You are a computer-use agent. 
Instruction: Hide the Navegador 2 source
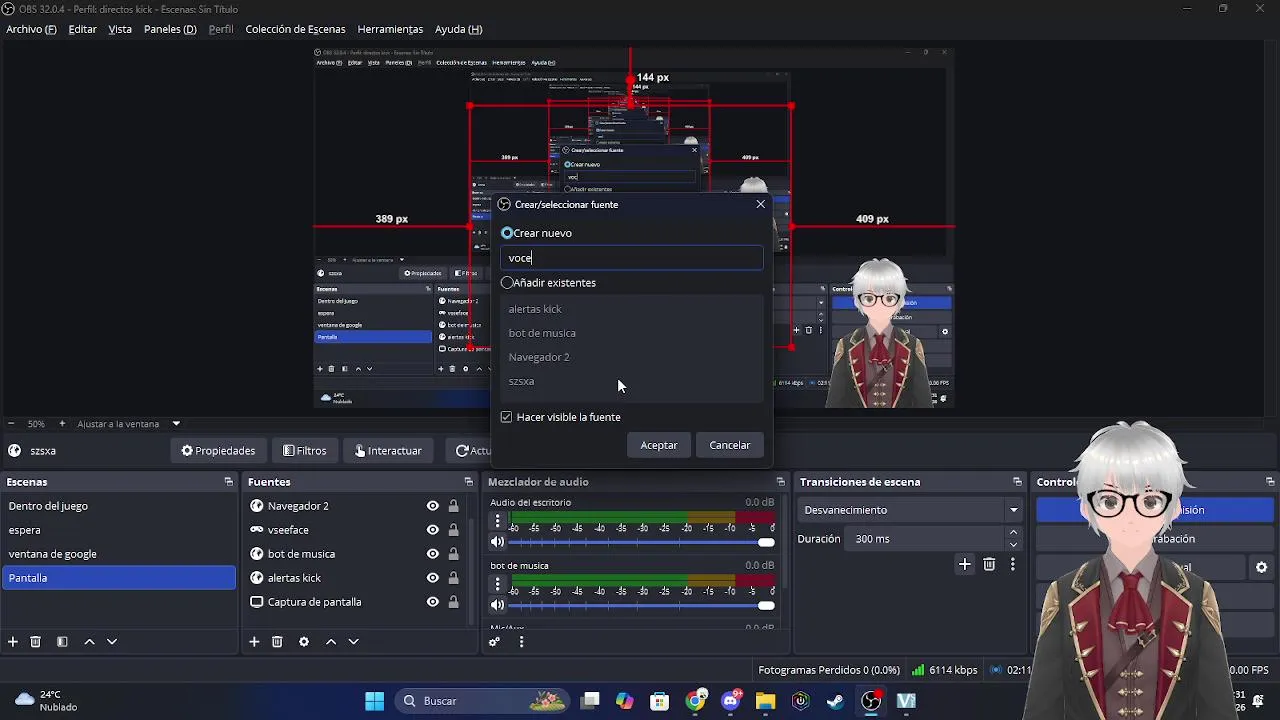pos(432,506)
